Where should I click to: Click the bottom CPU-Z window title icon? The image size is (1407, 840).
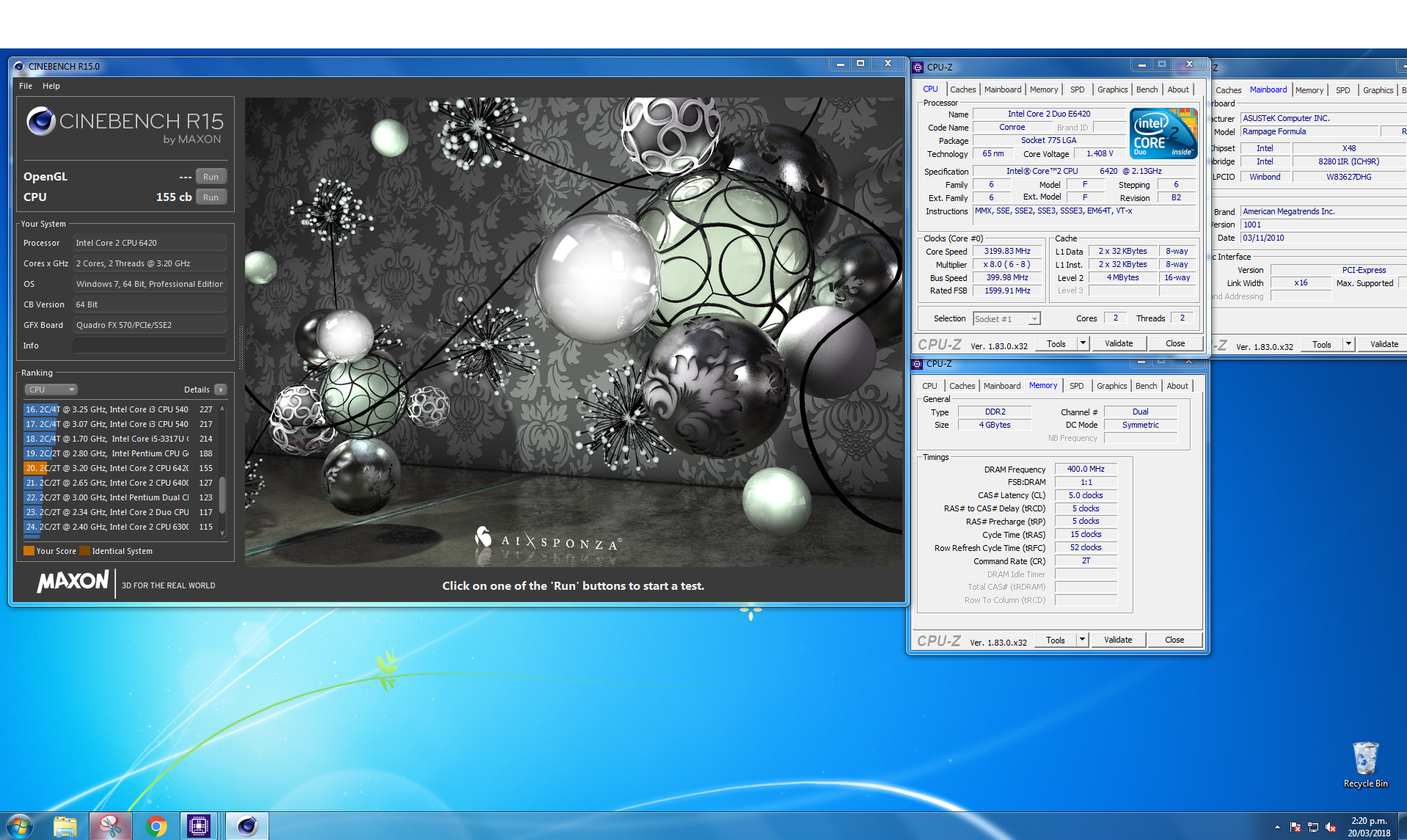point(917,364)
